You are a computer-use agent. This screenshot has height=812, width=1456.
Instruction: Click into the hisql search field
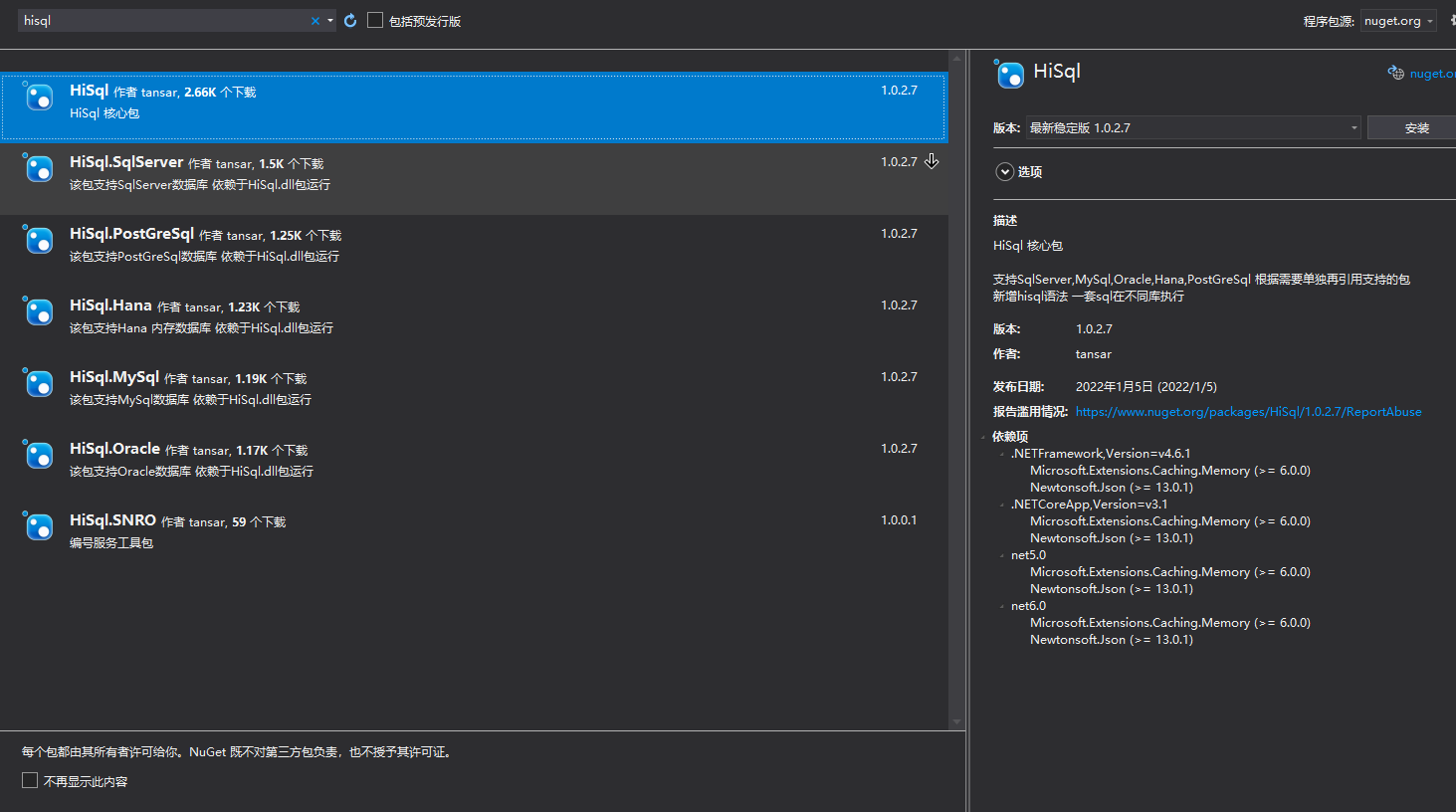pos(164,21)
